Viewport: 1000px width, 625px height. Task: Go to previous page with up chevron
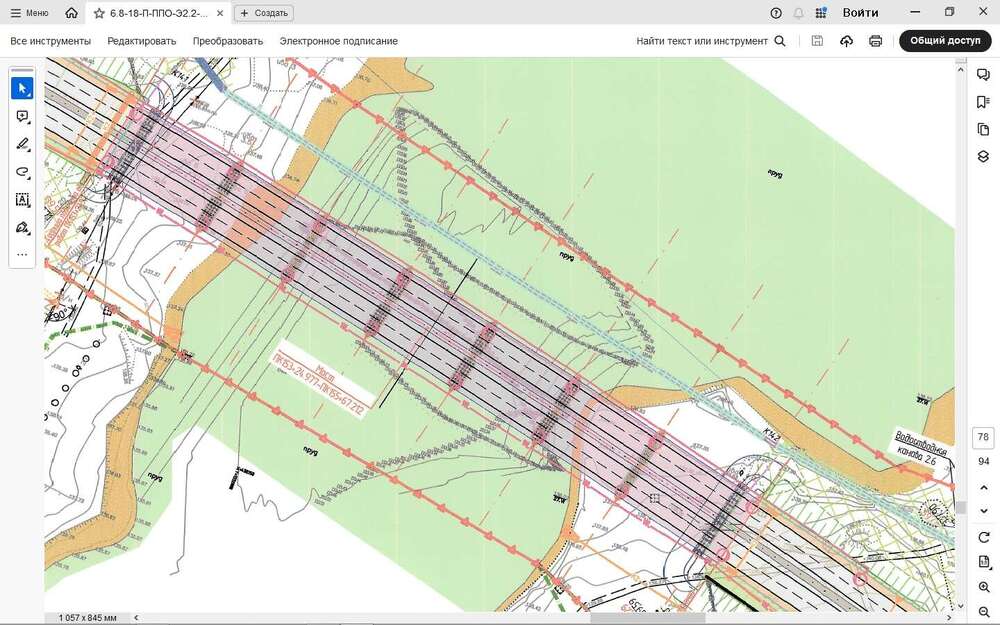point(983,488)
